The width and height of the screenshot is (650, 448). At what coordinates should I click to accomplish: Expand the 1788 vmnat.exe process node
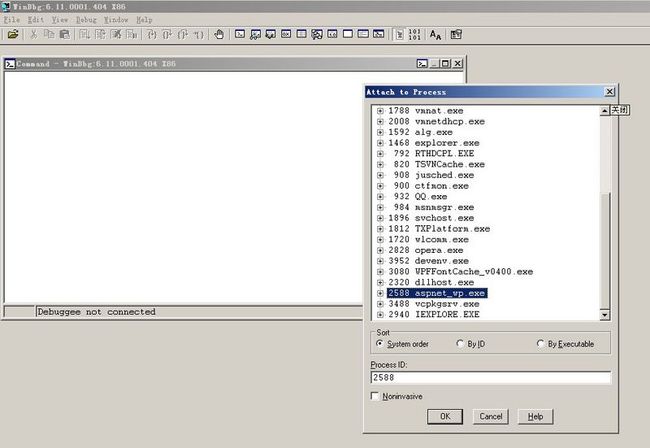pos(380,111)
